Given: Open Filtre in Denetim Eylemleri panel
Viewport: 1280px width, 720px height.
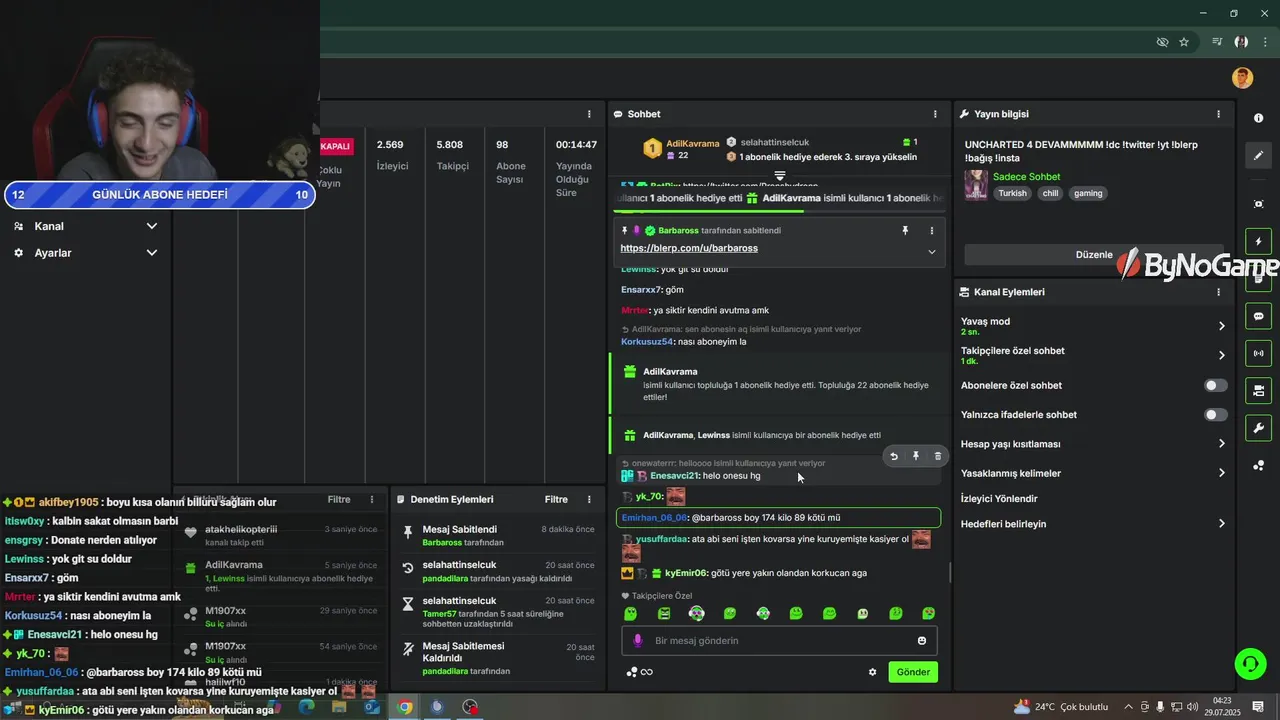Looking at the screenshot, I should (x=556, y=499).
